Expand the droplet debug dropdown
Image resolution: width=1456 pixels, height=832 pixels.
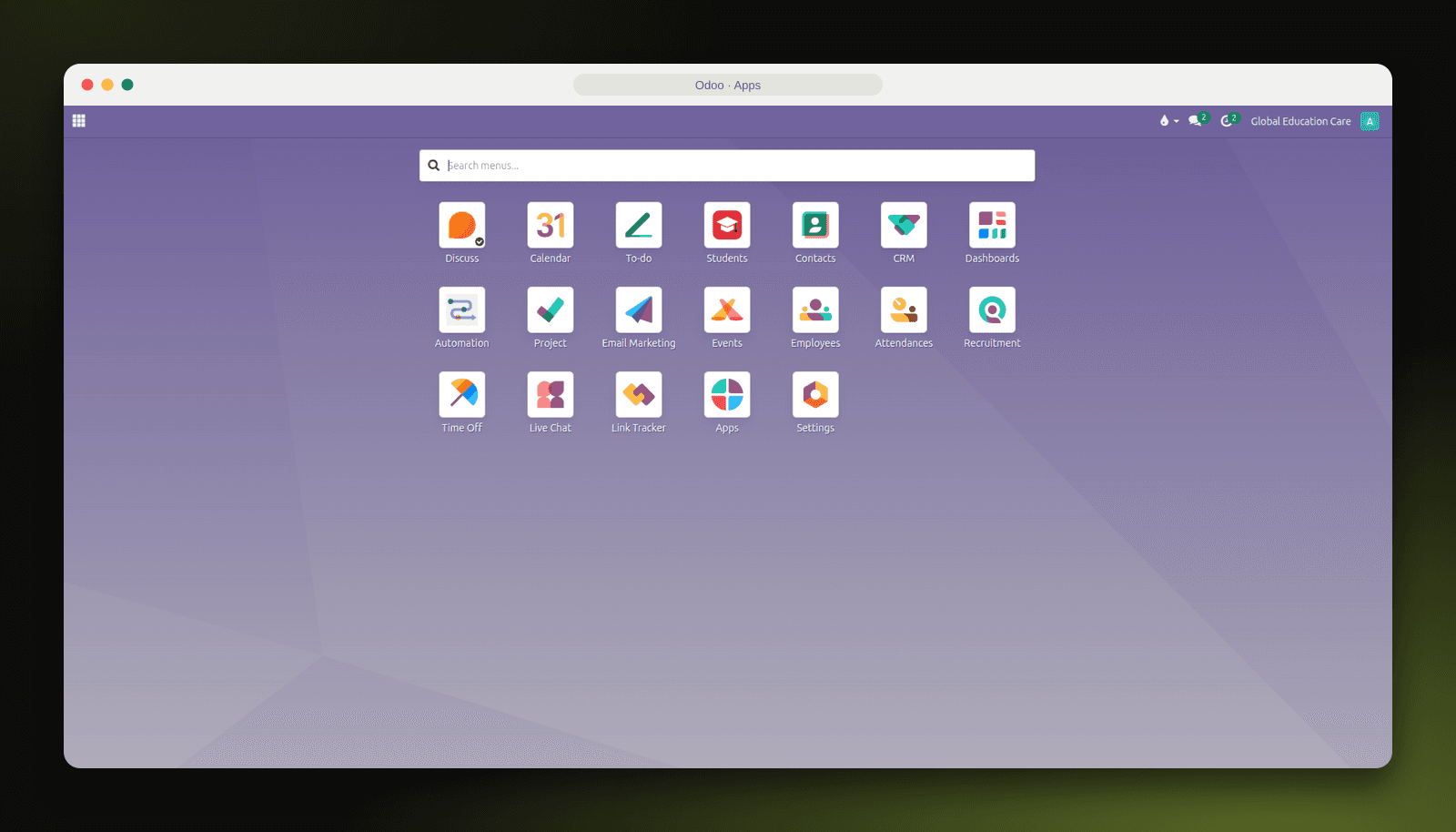1168,121
